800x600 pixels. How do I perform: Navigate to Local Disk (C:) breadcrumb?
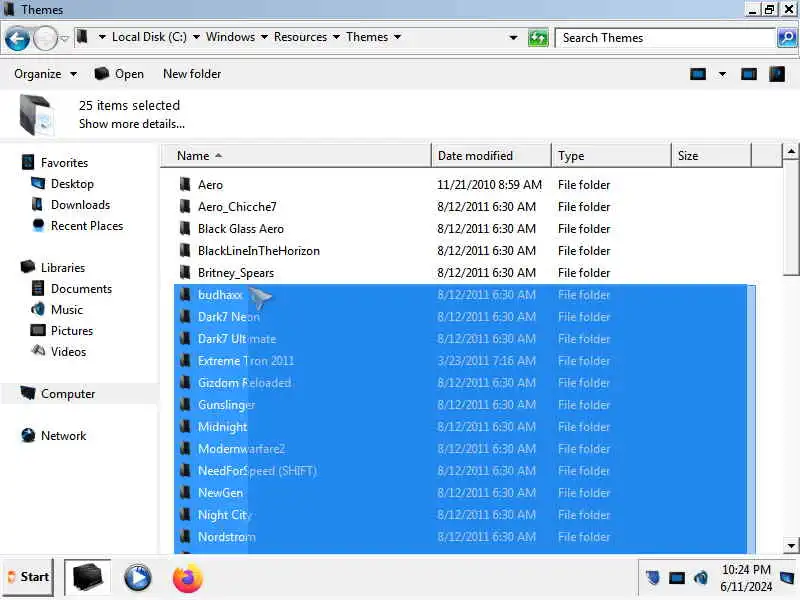tap(149, 37)
